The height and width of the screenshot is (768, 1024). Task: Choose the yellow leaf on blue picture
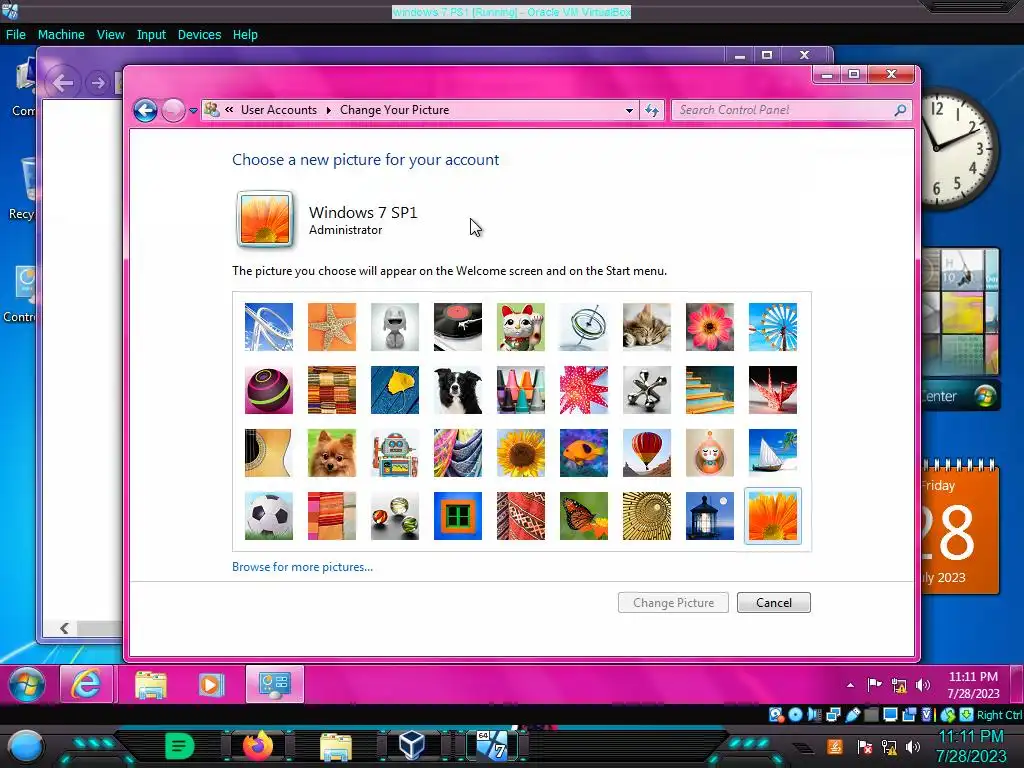pyautogui.click(x=394, y=390)
